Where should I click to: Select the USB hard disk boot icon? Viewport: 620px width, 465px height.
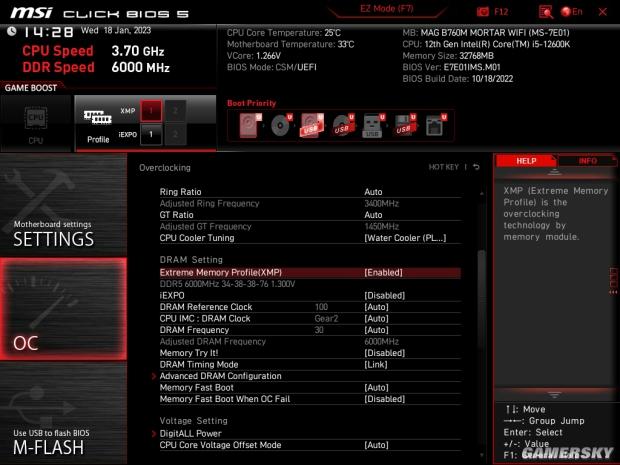coord(312,125)
